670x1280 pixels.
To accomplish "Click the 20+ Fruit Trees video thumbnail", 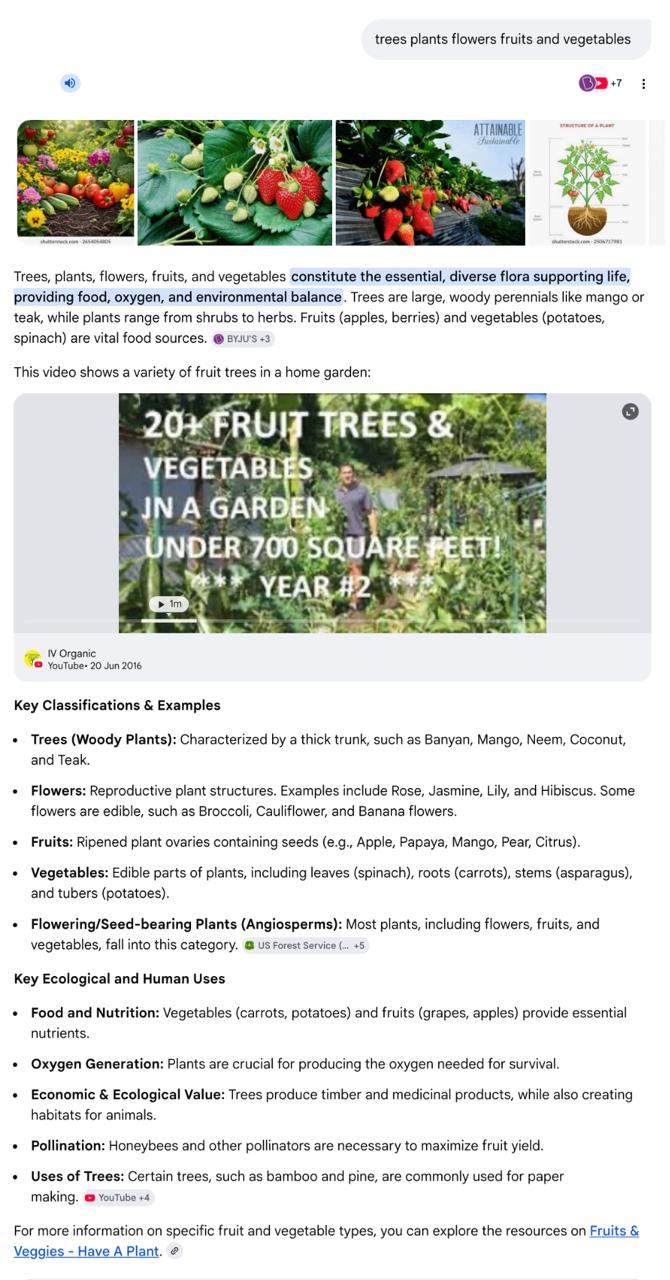I will (332, 513).
